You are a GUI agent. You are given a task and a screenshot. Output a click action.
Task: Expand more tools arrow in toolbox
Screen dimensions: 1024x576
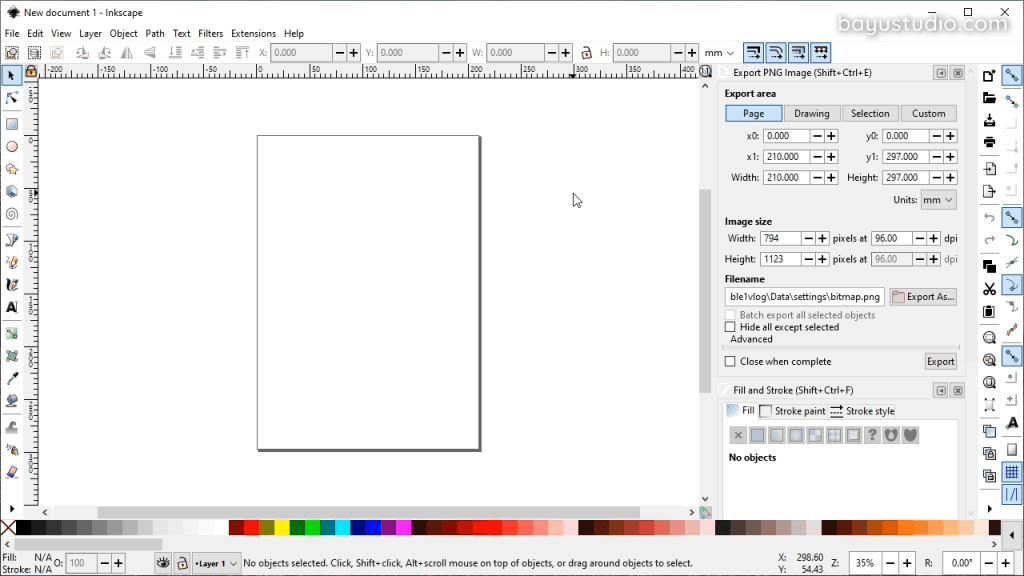click(12, 509)
